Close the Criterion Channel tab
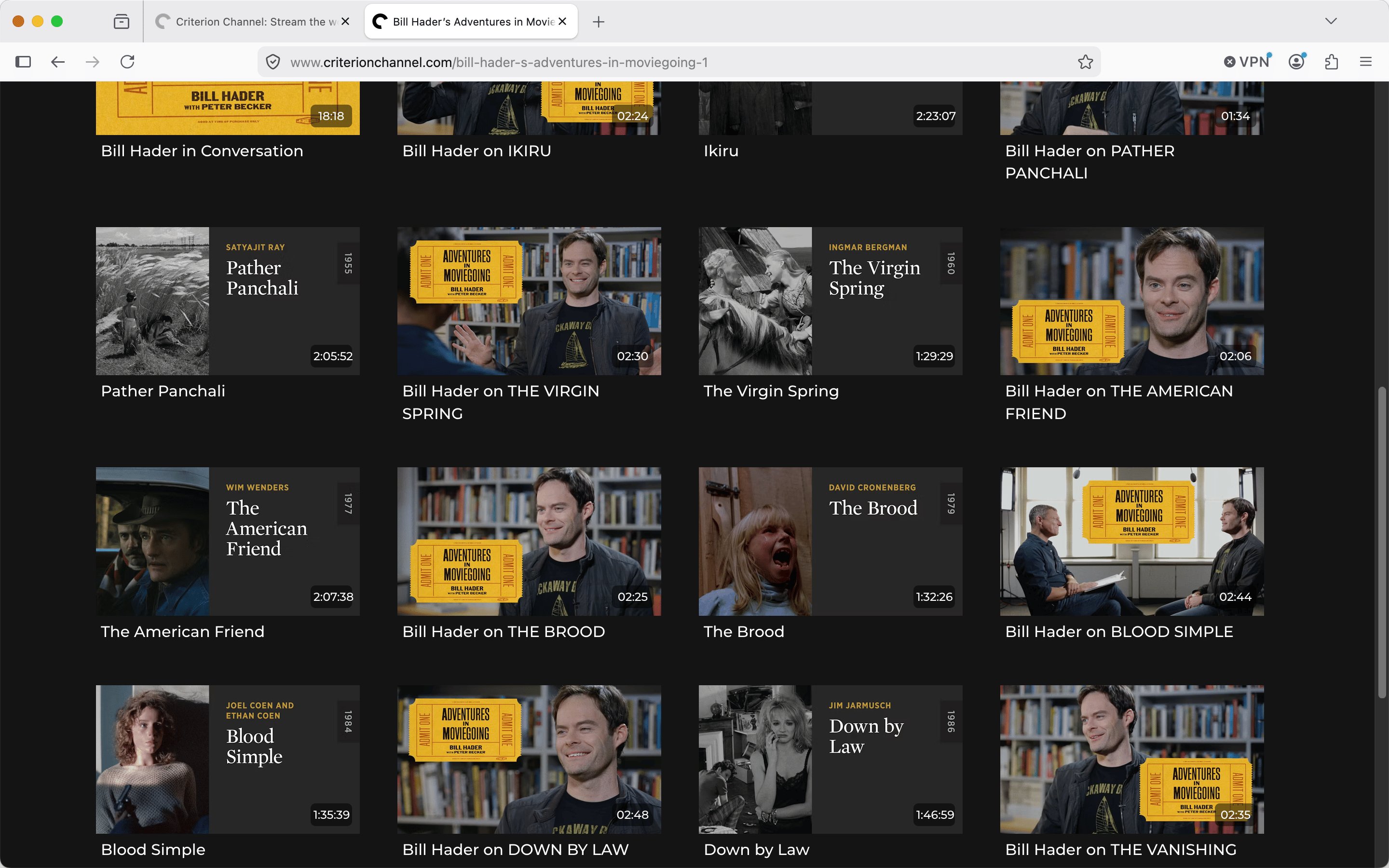 pos(345,21)
